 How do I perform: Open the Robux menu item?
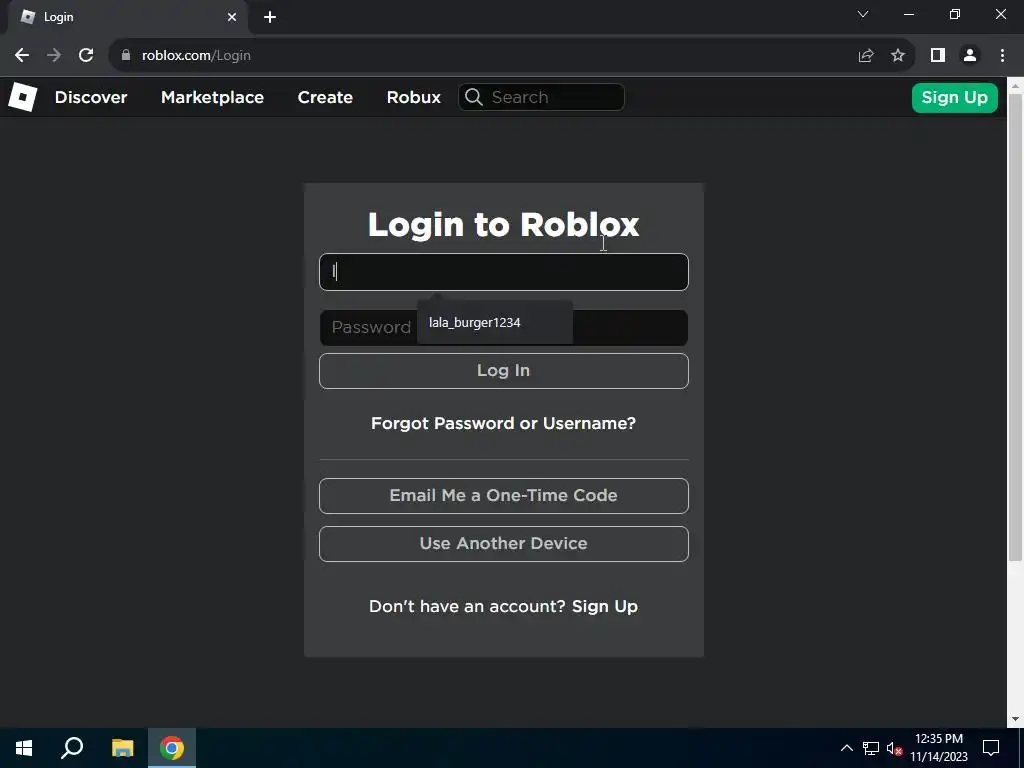click(413, 97)
